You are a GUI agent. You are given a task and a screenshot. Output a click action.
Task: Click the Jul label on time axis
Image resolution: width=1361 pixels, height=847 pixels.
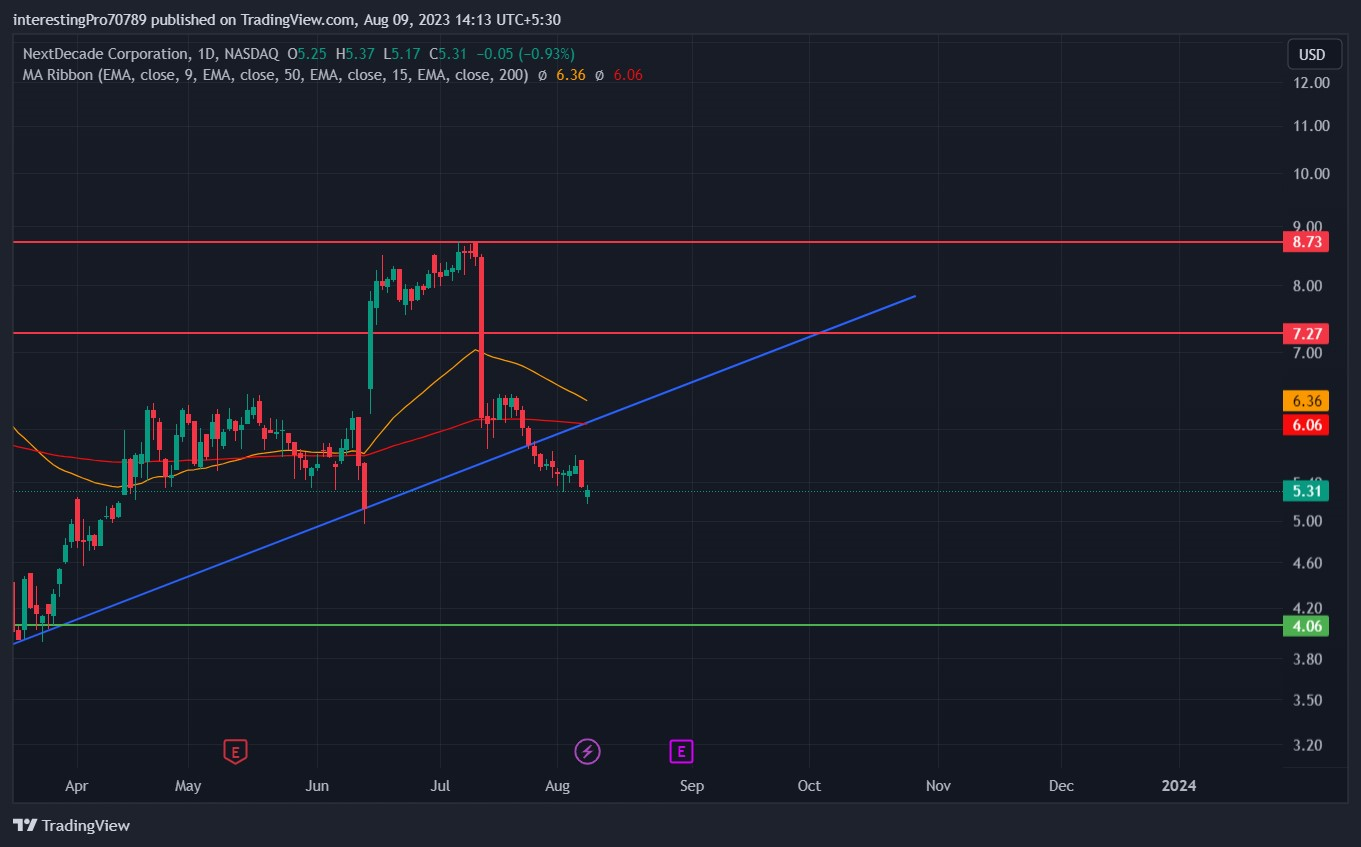(x=438, y=786)
